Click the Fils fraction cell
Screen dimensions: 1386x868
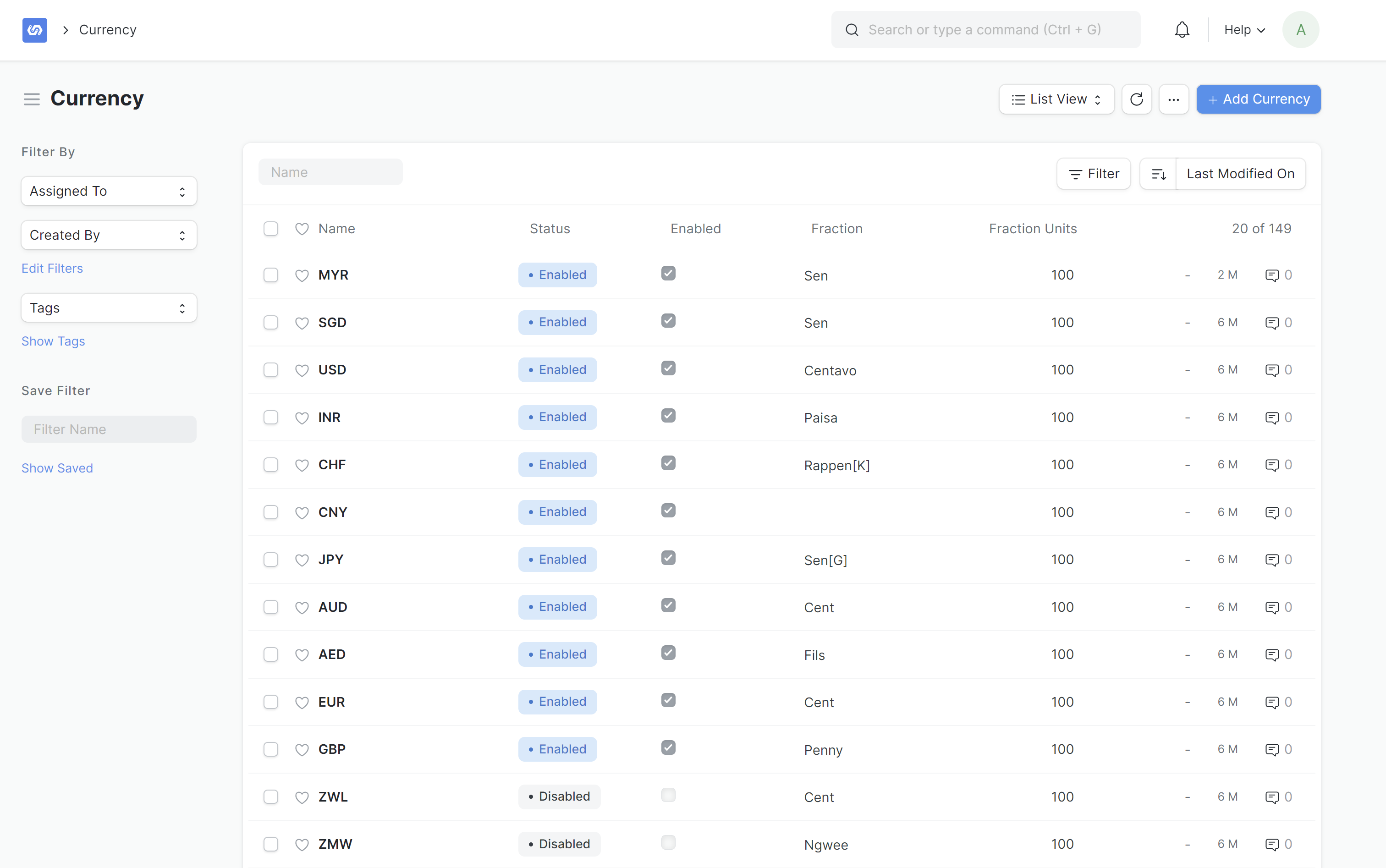point(814,656)
